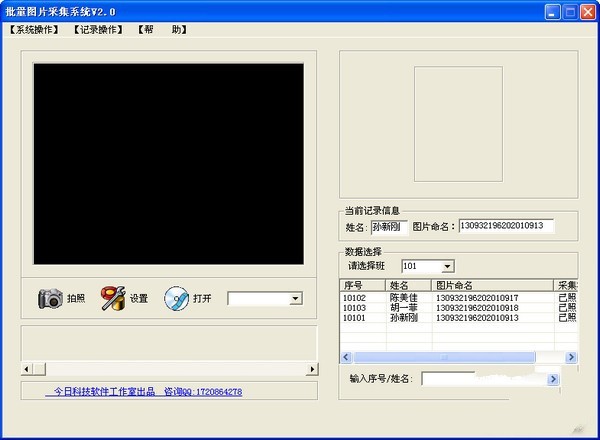Click the 图片命名 field with 130932196202010913
This screenshot has width=600, height=440.
(x=506, y=226)
